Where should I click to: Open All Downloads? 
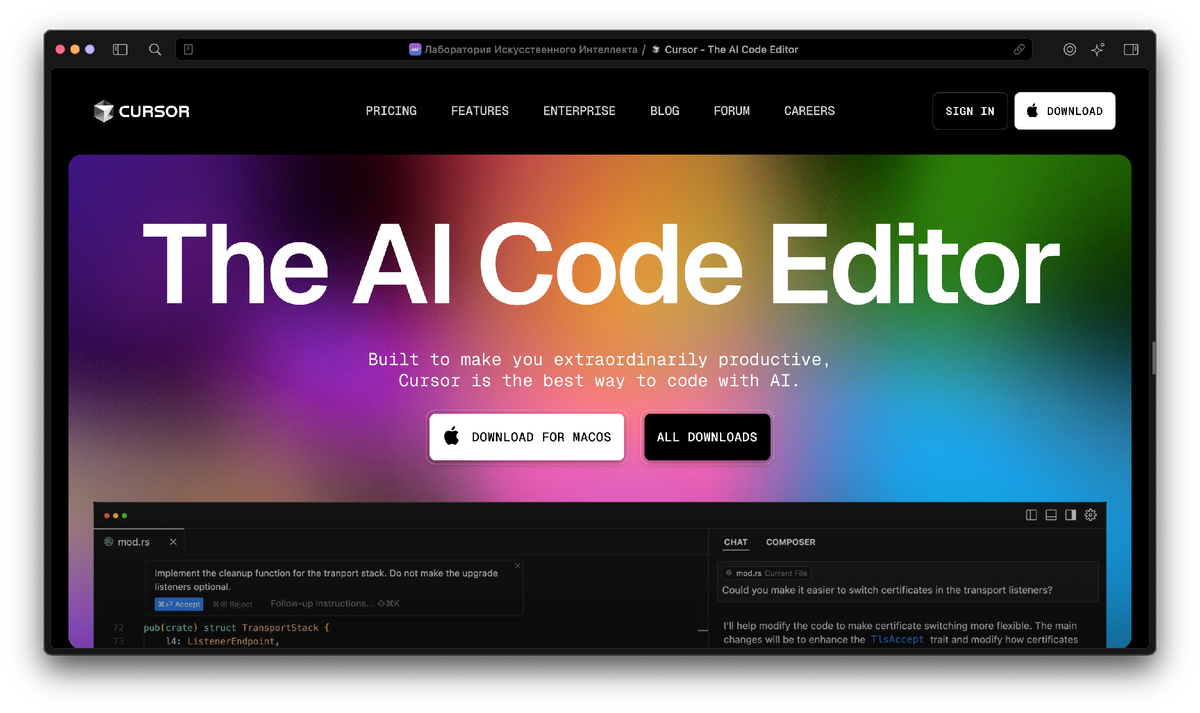(x=707, y=437)
